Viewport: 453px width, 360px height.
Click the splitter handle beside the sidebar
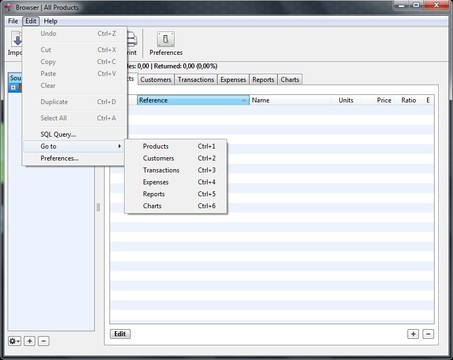(98, 207)
